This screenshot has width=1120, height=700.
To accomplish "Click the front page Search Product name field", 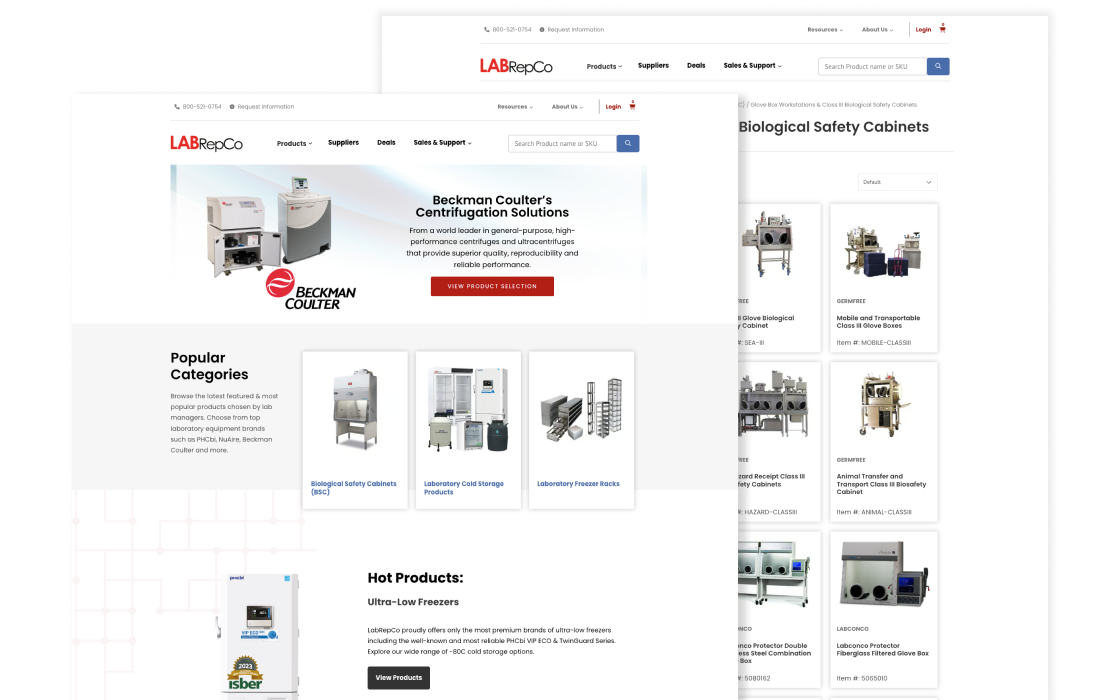I will tap(562, 144).
